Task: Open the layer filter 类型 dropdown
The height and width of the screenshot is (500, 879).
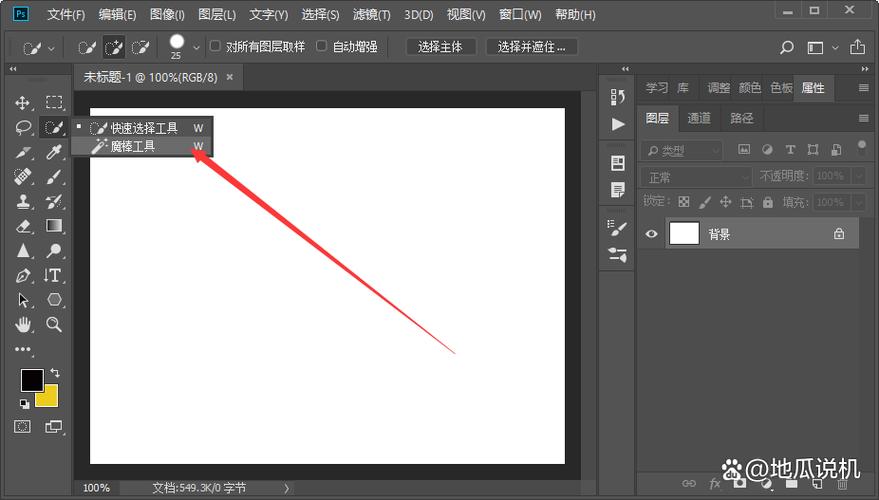Action: tap(681, 150)
